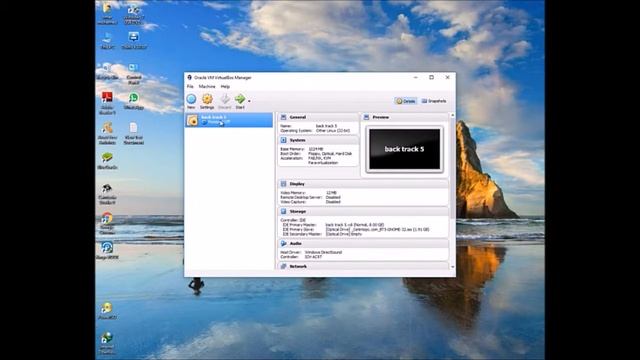Click the back track 5 OS icon in list
Screen dimensions: 640x360
(x=192, y=120)
